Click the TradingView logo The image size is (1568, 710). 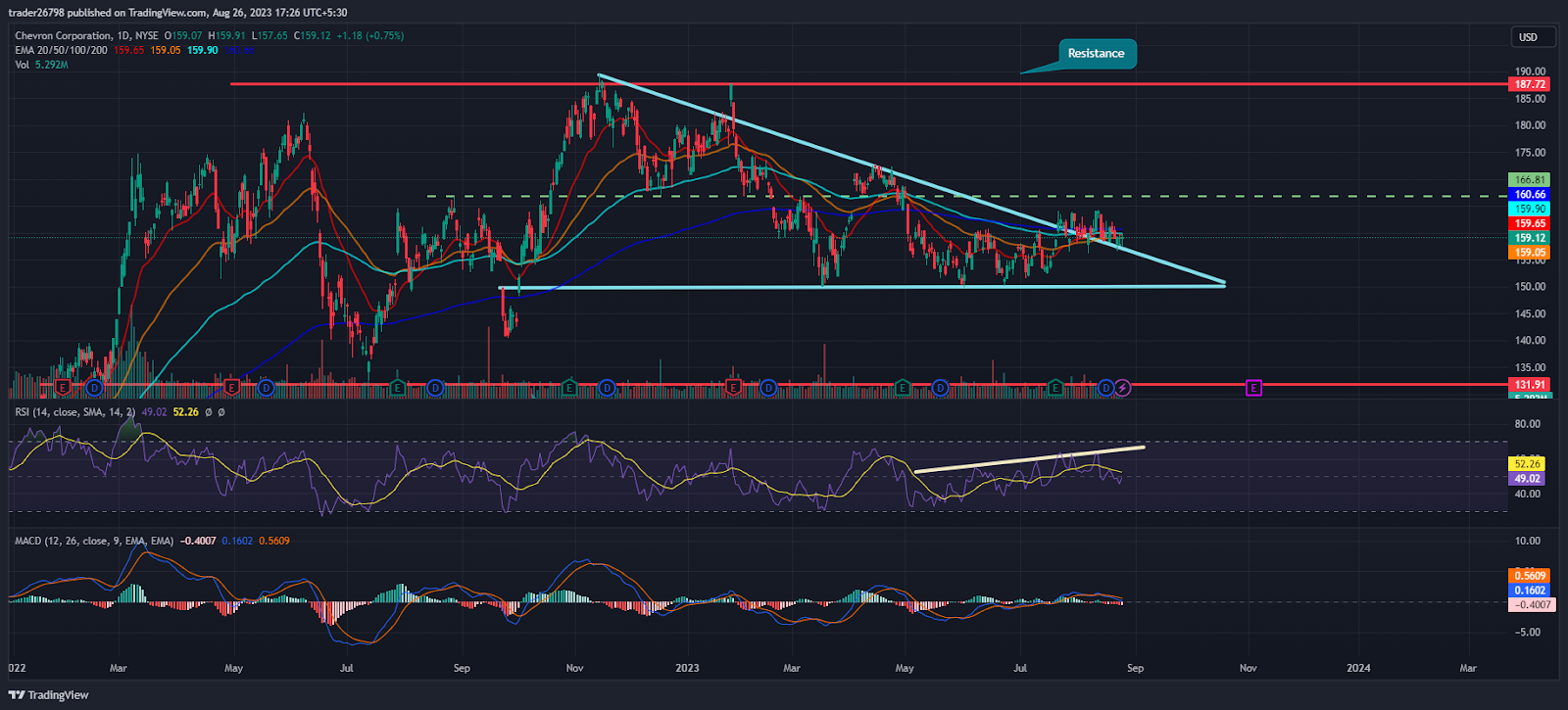coord(49,695)
